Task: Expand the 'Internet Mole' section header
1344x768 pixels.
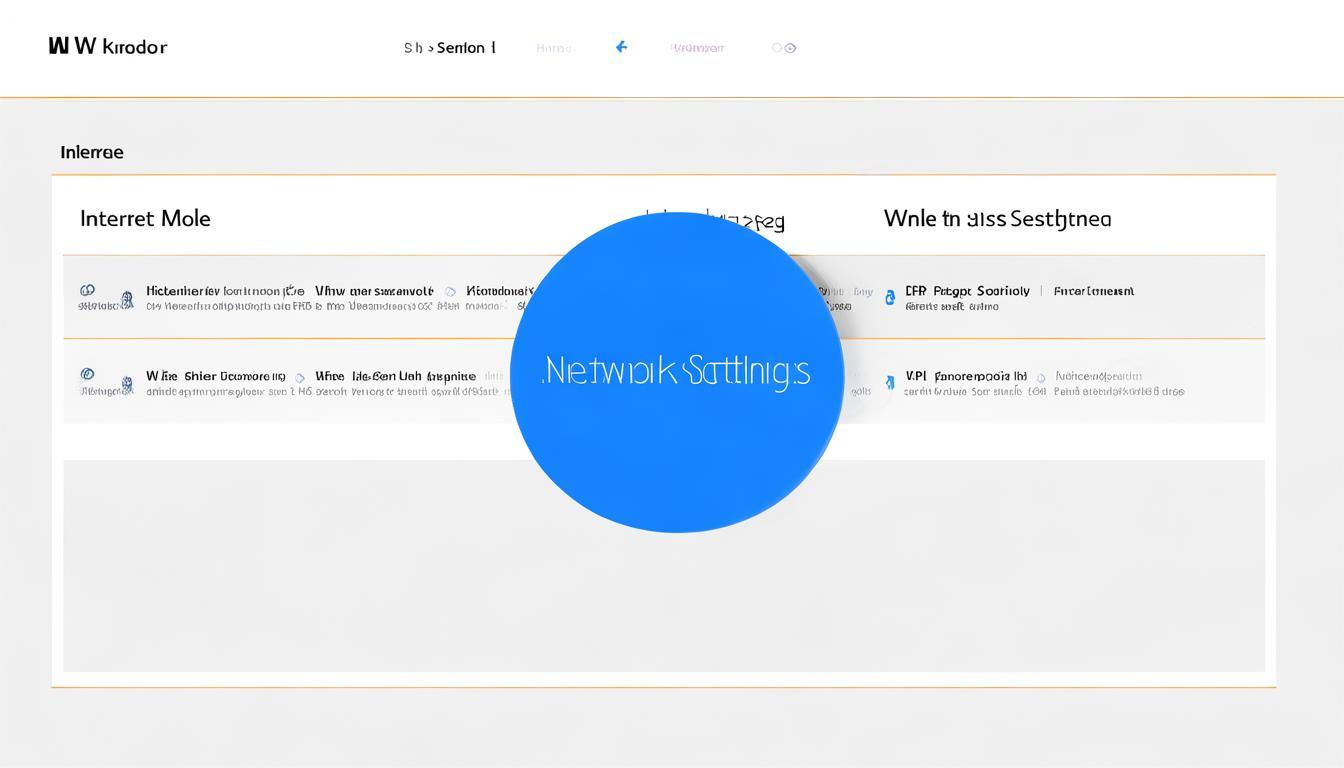Action: click(145, 218)
